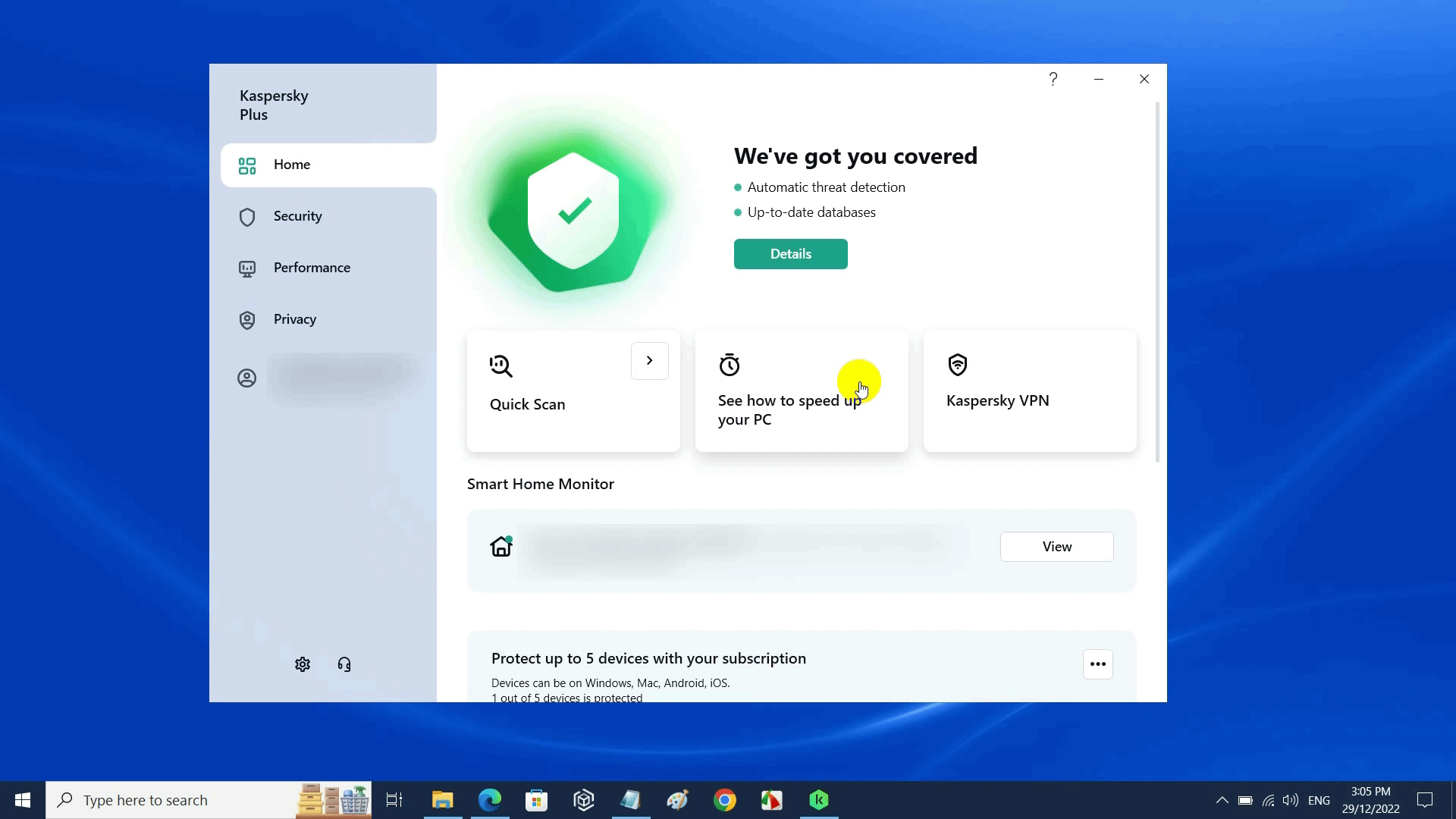Show hidden icons in the system tray
This screenshot has height=819, width=1456.
click(x=1222, y=800)
